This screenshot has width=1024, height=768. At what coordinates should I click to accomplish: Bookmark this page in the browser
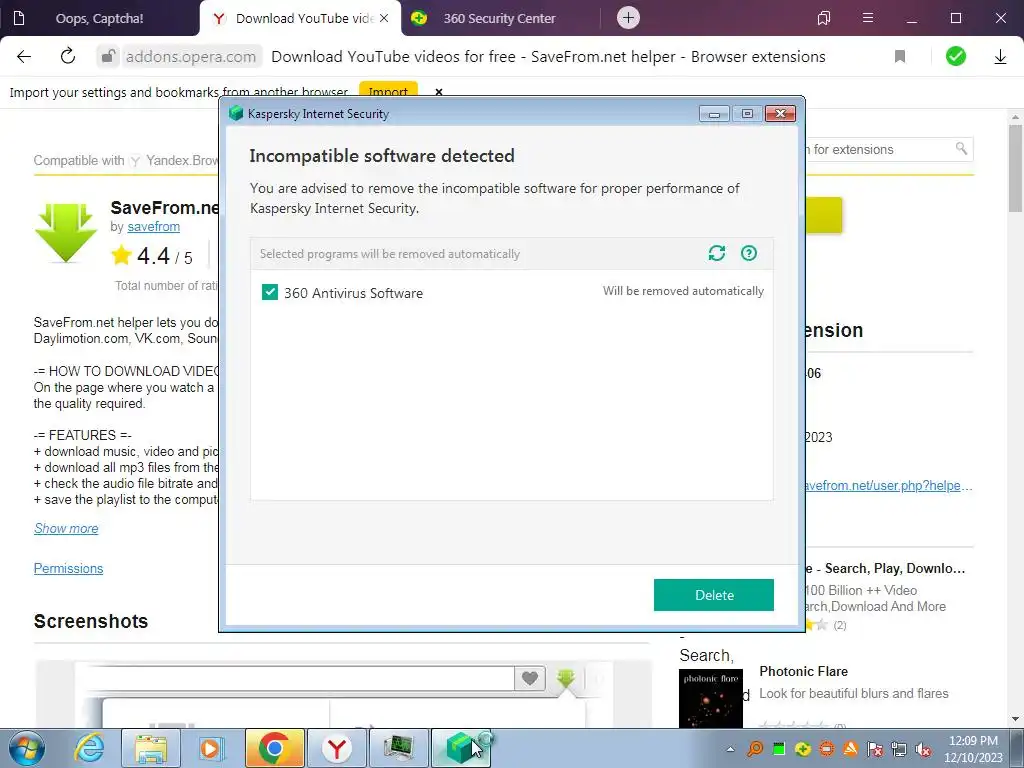(900, 57)
